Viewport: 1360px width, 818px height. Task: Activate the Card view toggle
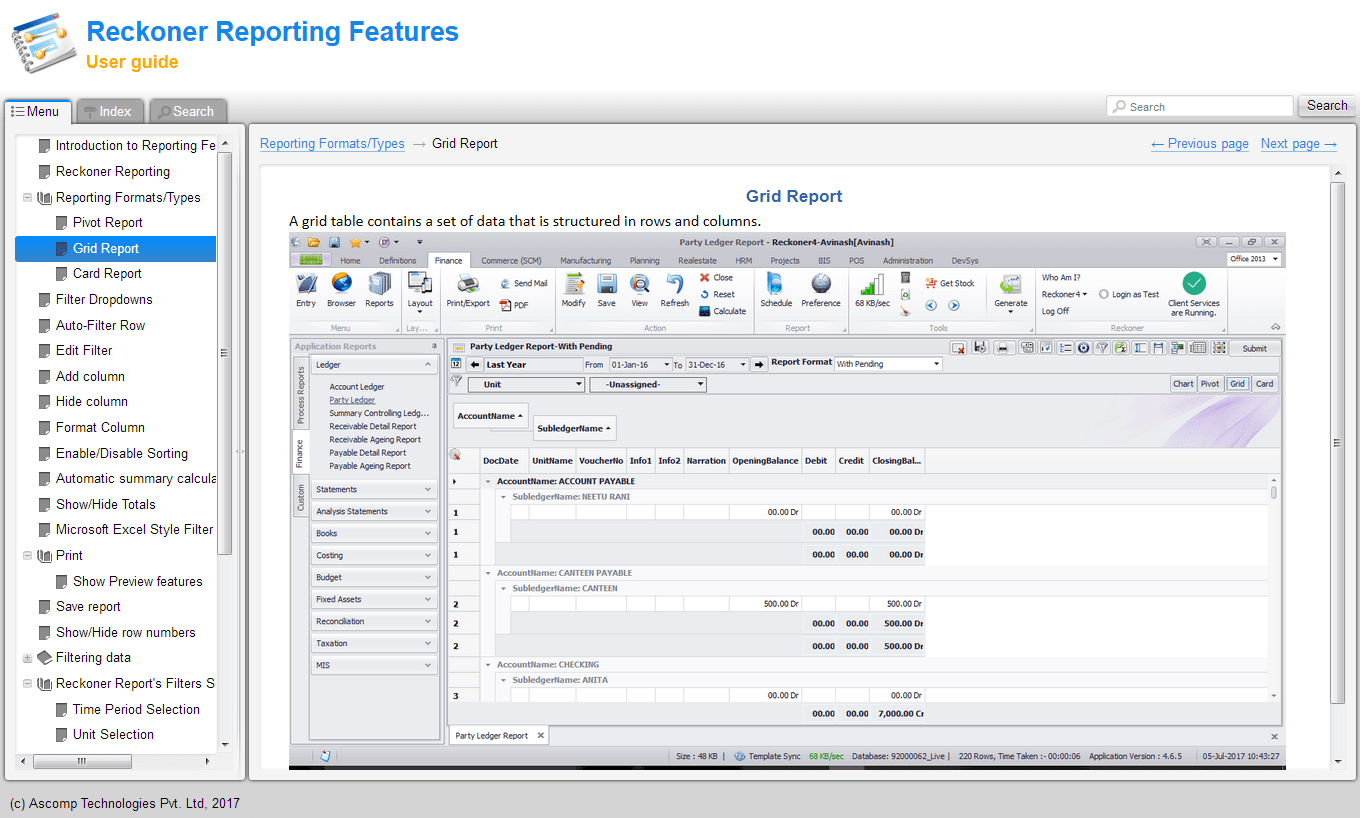click(1264, 383)
